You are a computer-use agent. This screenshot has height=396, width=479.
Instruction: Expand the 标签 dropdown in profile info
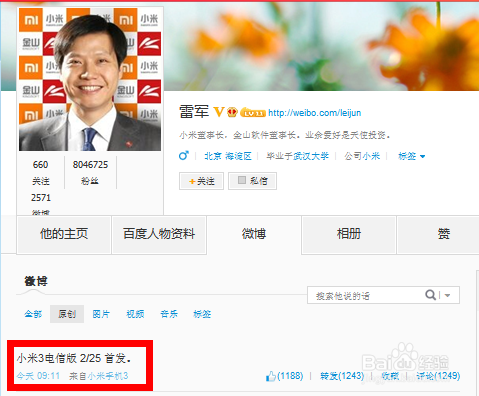412,156
